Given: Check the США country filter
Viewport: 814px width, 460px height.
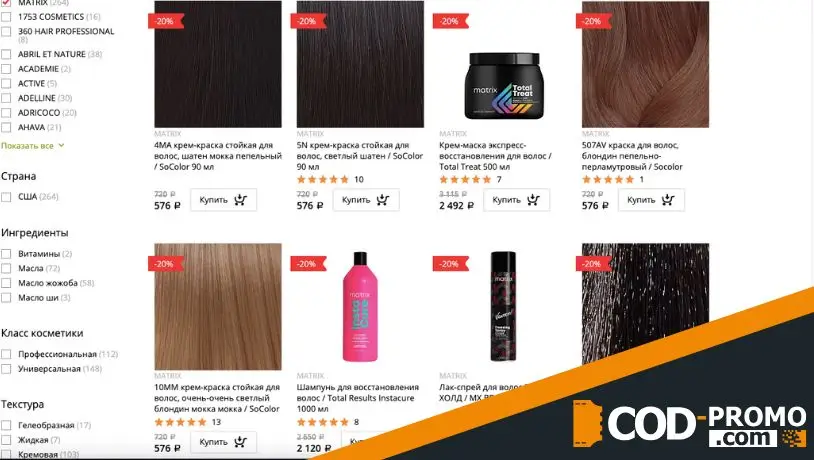Looking at the screenshot, I should [x=6, y=197].
